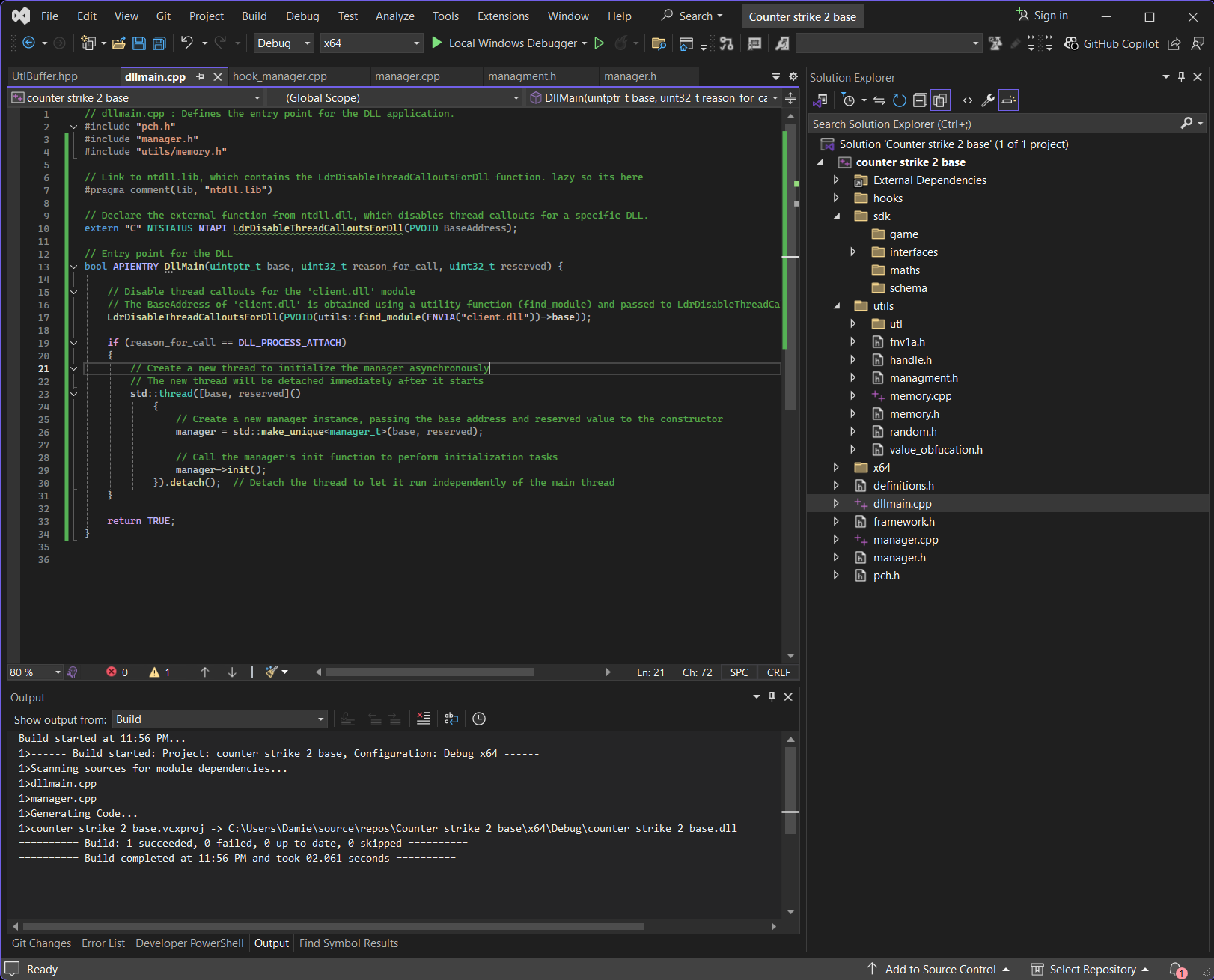
Task: Click Add to Source Control
Action: 938,970
